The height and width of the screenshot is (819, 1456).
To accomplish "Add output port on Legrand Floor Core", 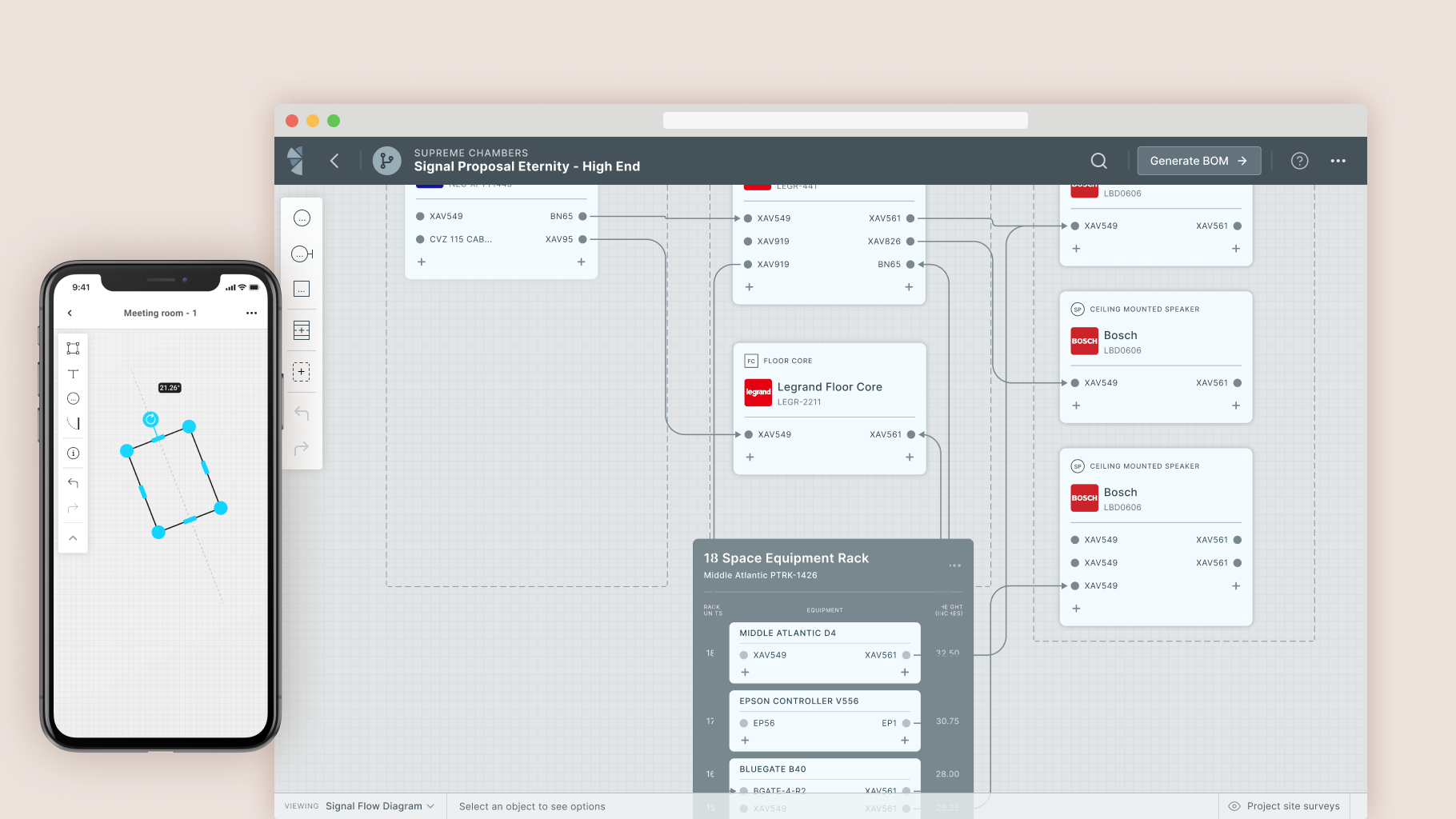I will (x=910, y=457).
